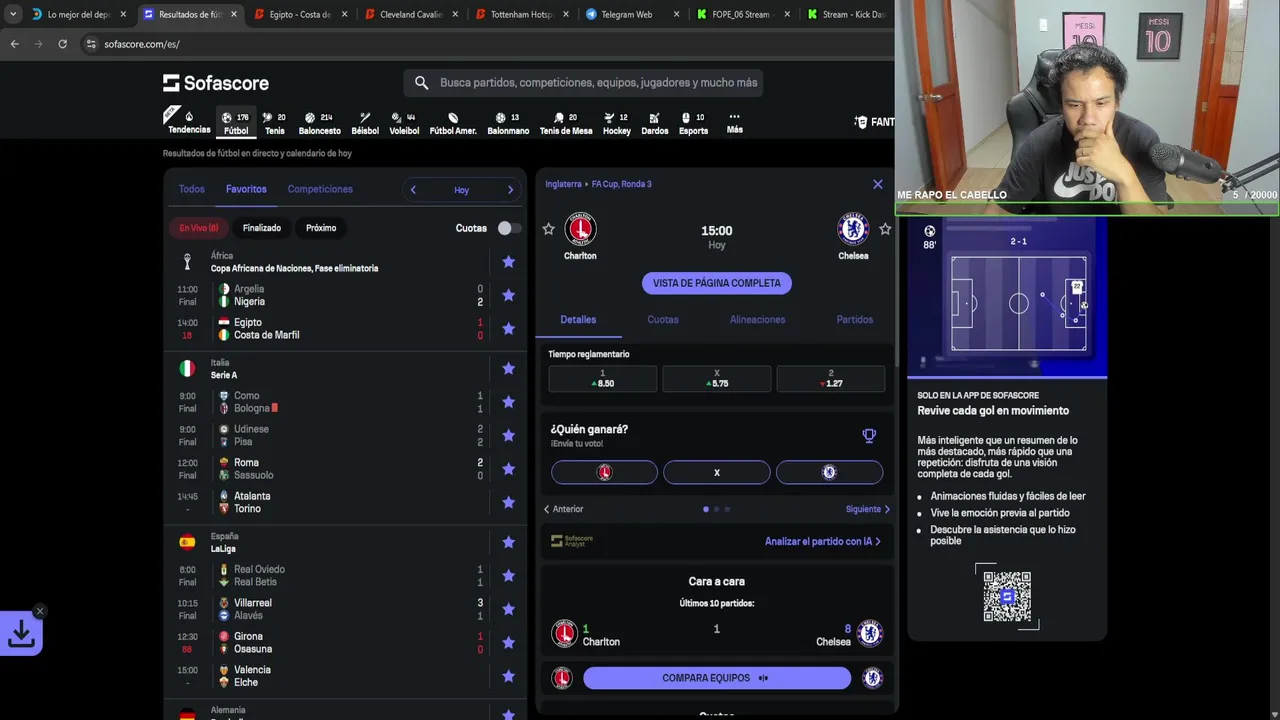Filter matches by En Vivo
The image size is (1280, 720).
point(199,228)
